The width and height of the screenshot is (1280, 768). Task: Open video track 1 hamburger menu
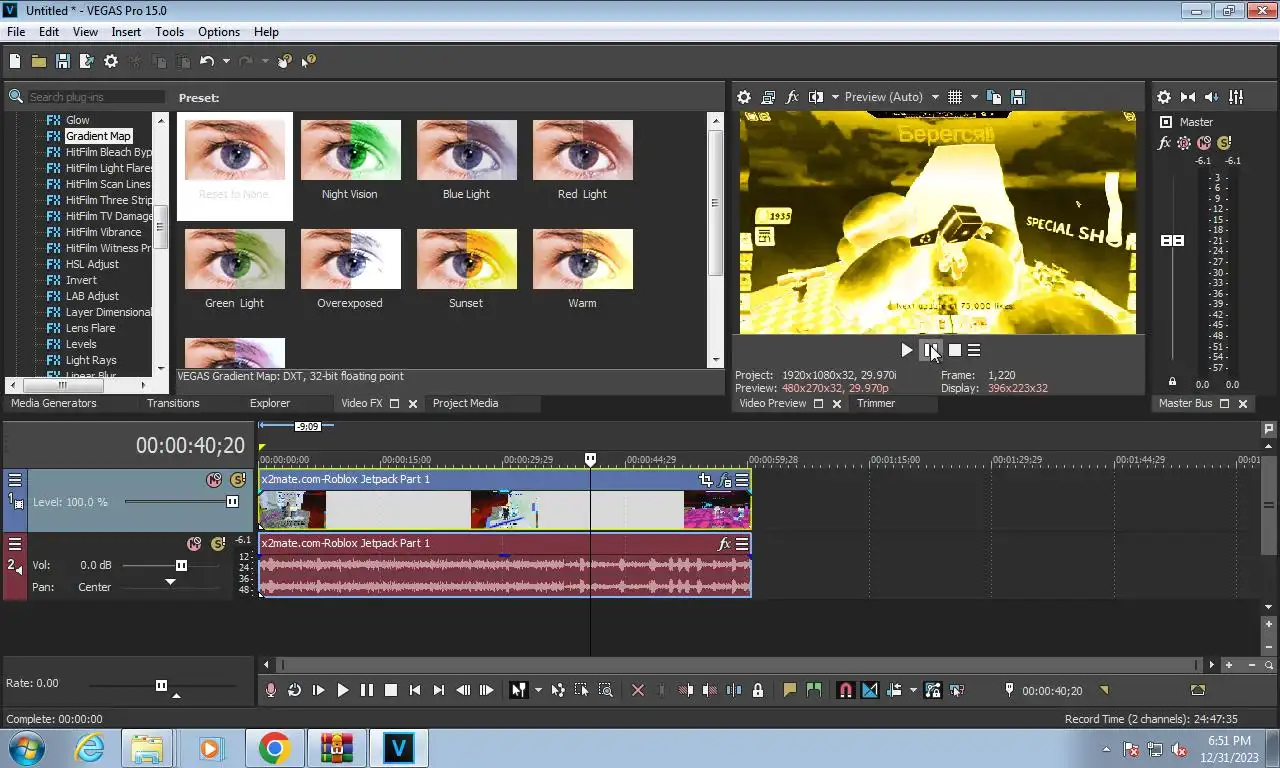15,480
